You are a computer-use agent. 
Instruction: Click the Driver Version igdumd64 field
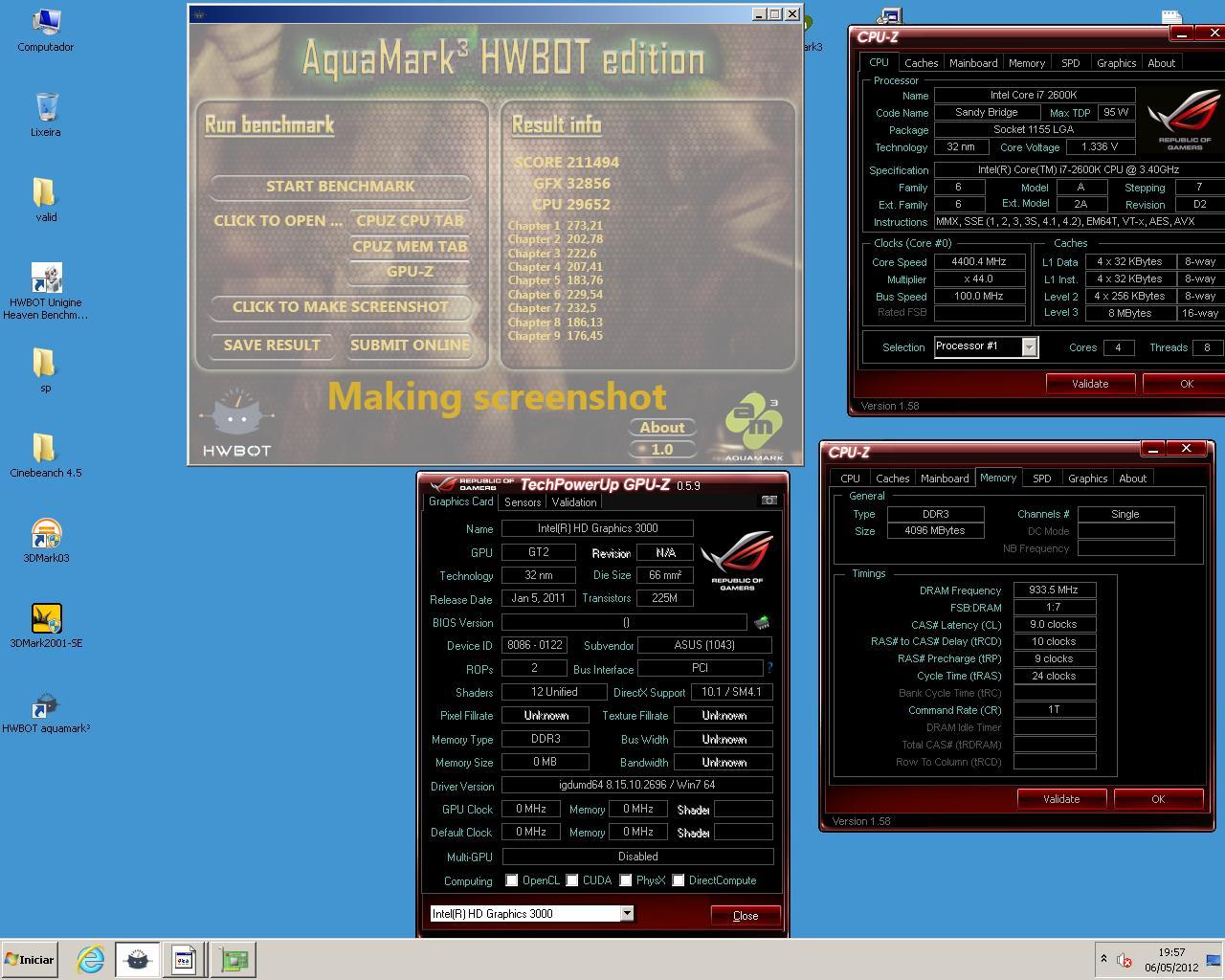[637, 785]
